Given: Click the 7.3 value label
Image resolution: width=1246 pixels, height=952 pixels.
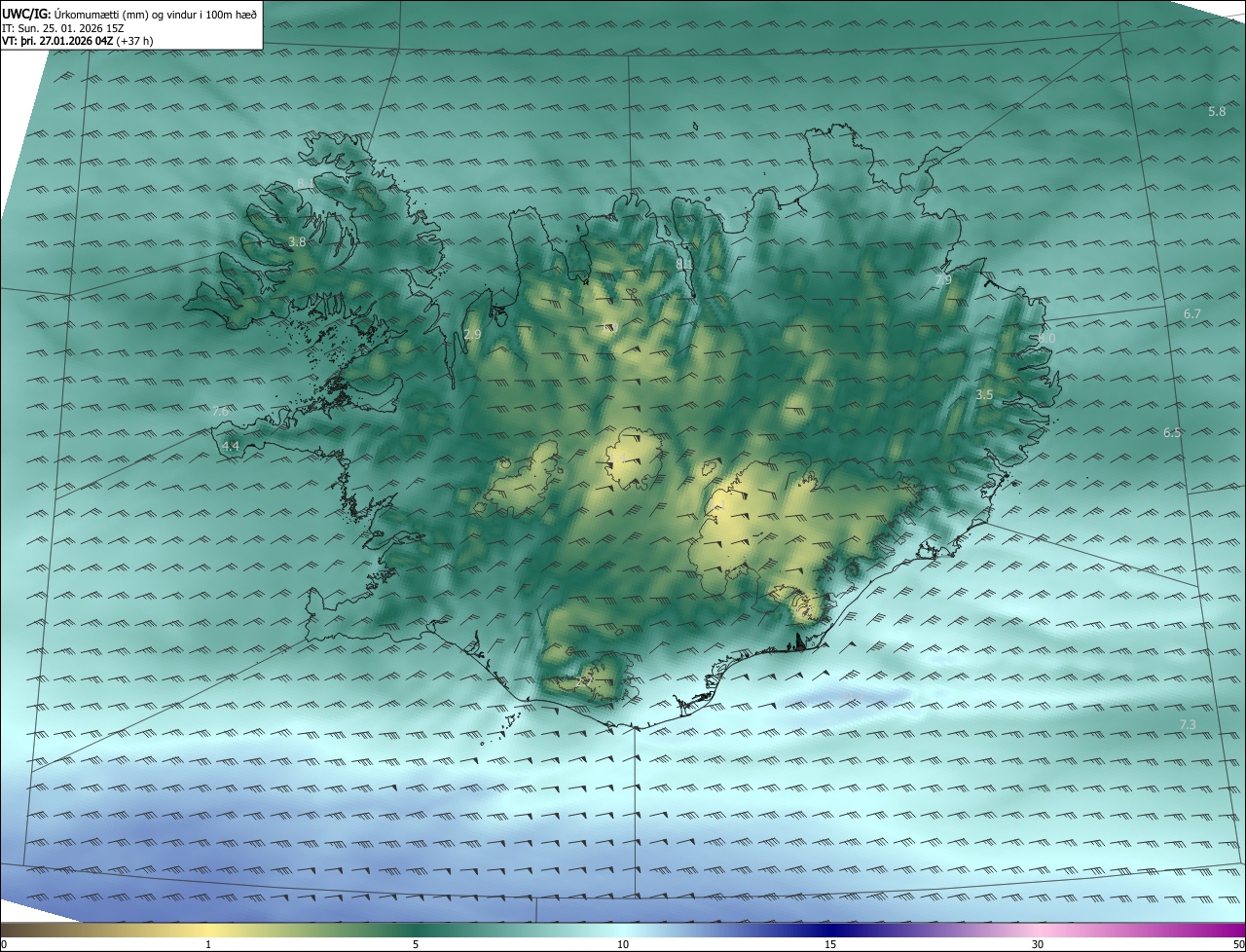Looking at the screenshot, I should tap(1188, 725).
